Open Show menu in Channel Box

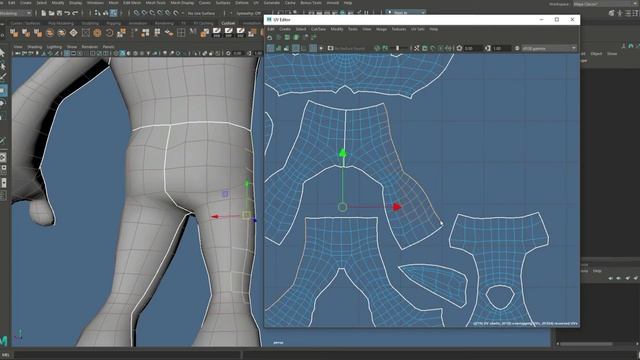pos(612,53)
